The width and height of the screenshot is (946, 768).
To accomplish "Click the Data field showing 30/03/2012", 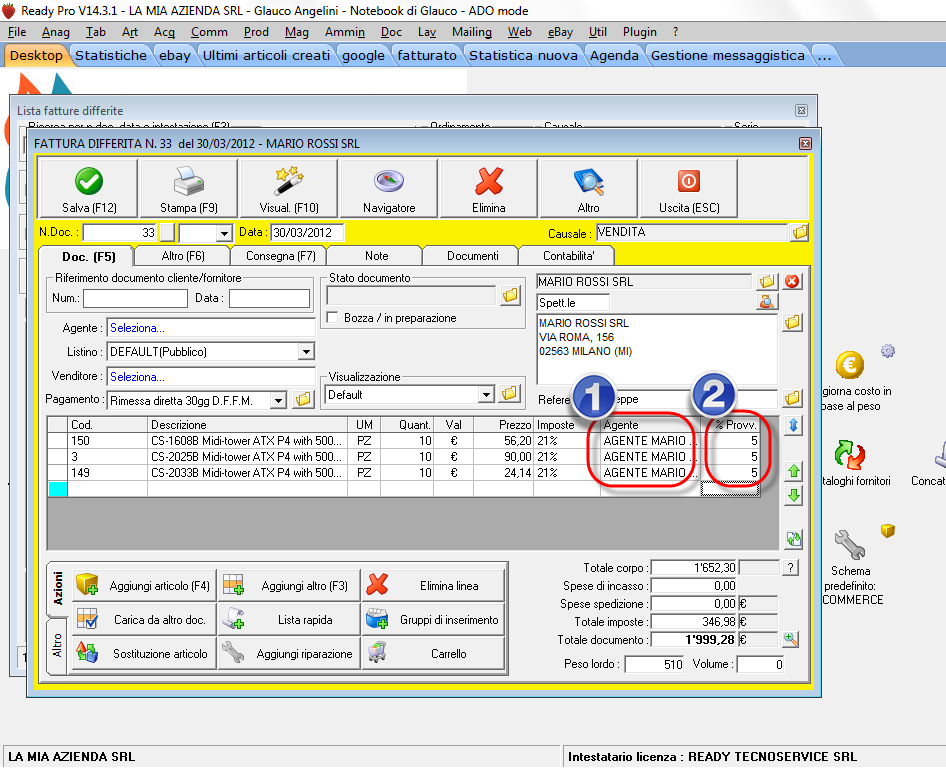I will [306, 233].
